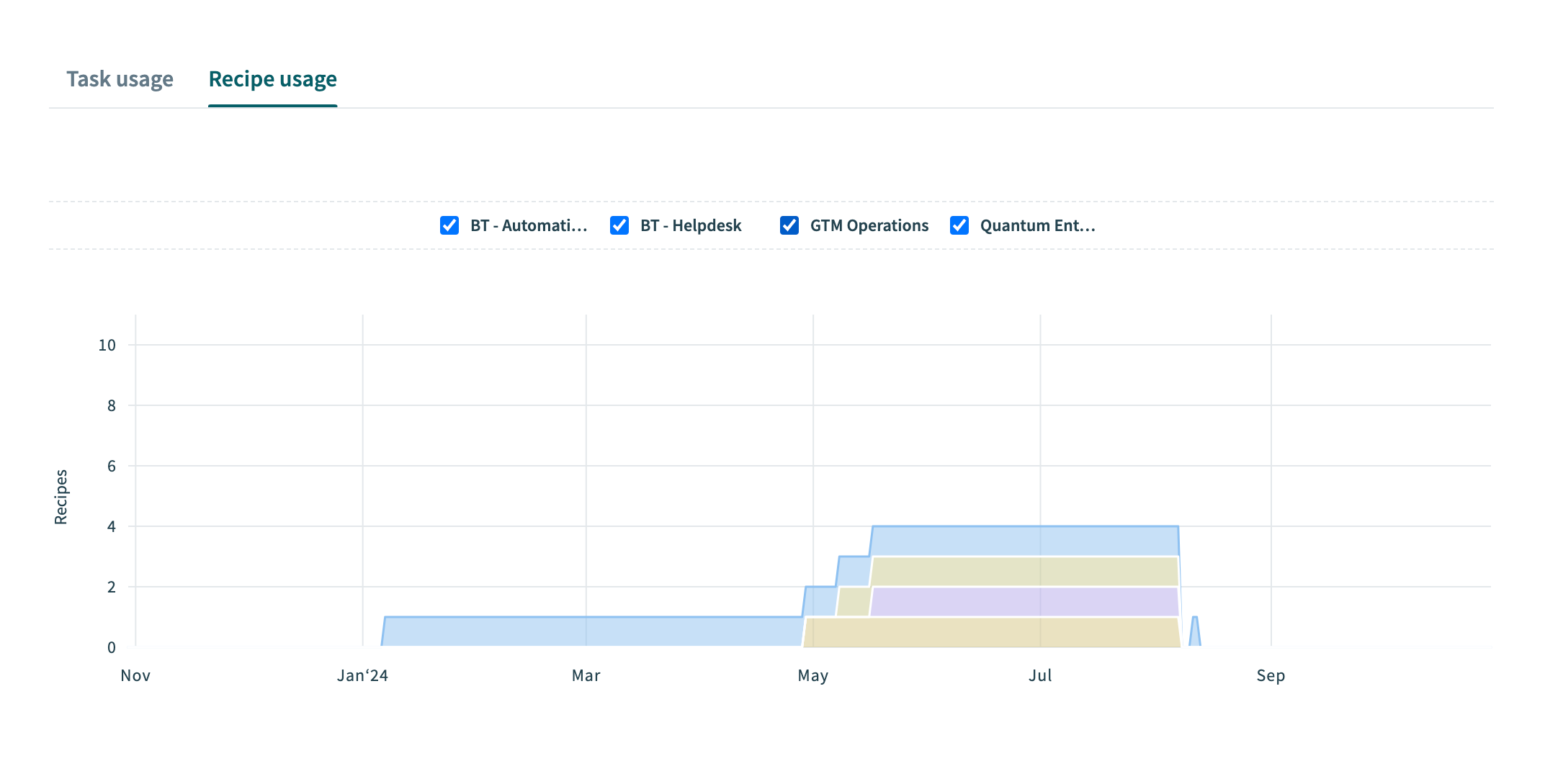
Task: Click the Sep x-axis label
Action: click(x=1271, y=675)
